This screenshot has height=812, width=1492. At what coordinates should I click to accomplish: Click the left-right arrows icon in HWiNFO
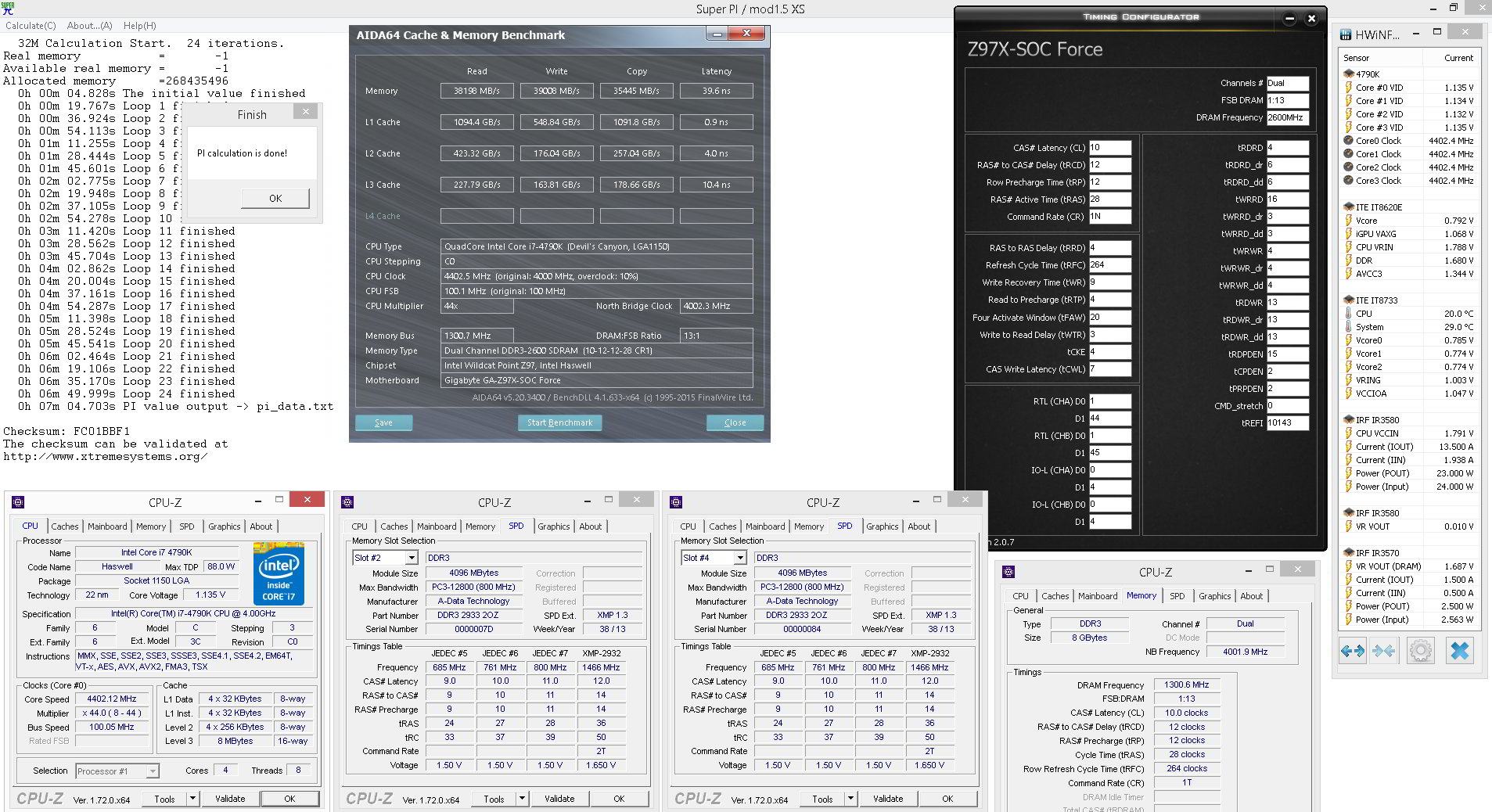(1353, 651)
